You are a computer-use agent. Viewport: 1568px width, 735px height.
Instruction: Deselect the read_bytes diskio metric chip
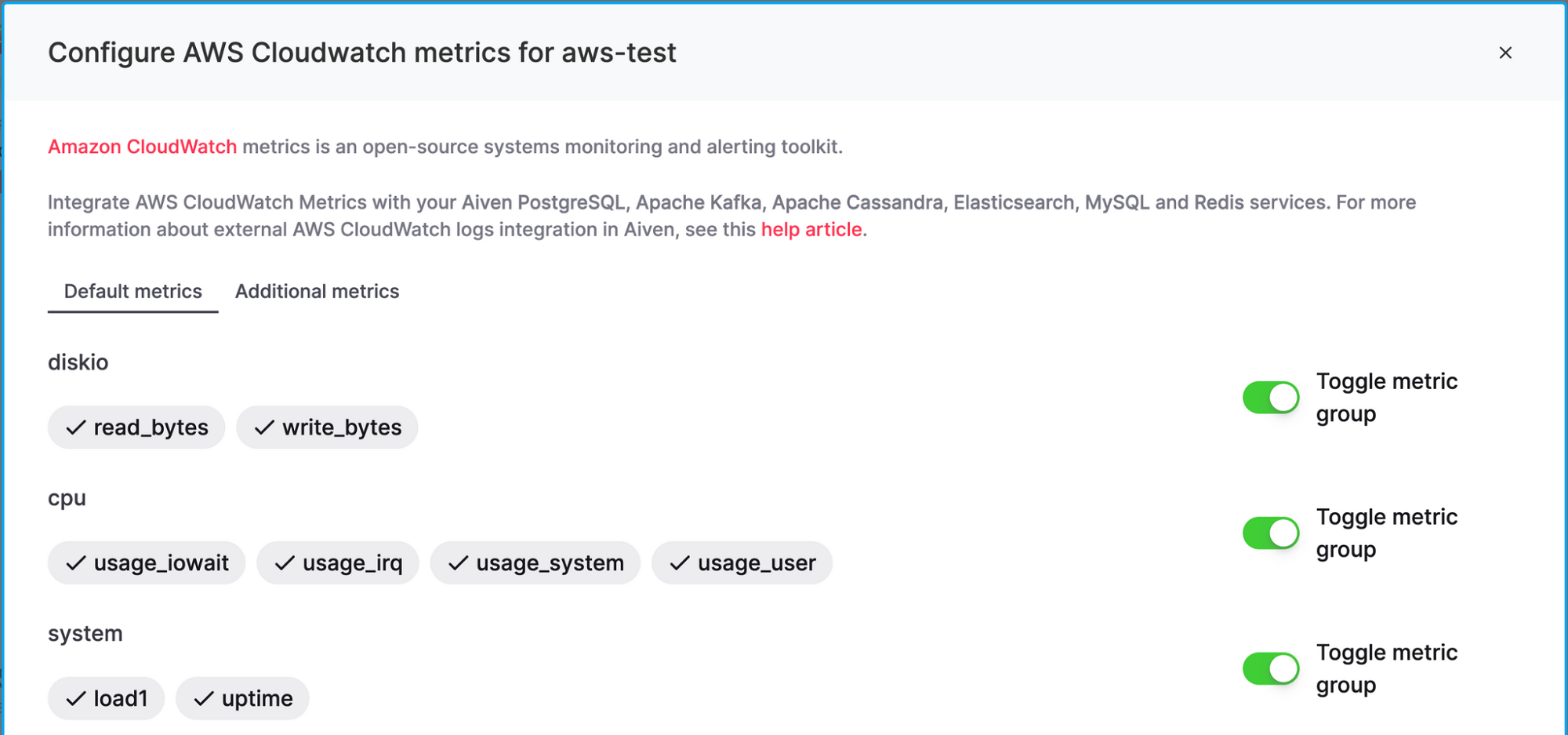point(136,428)
